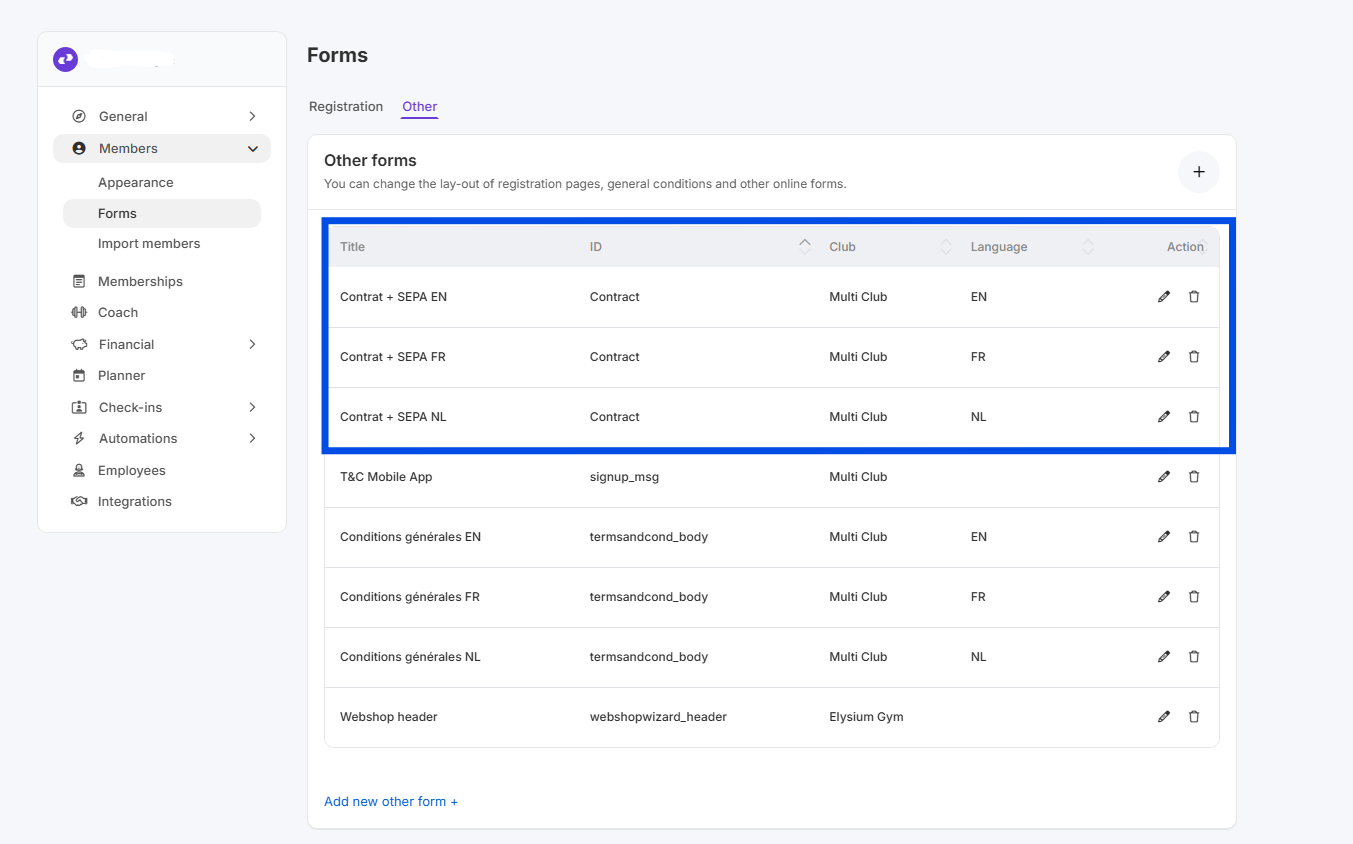Click Add new other form link

(x=391, y=802)
